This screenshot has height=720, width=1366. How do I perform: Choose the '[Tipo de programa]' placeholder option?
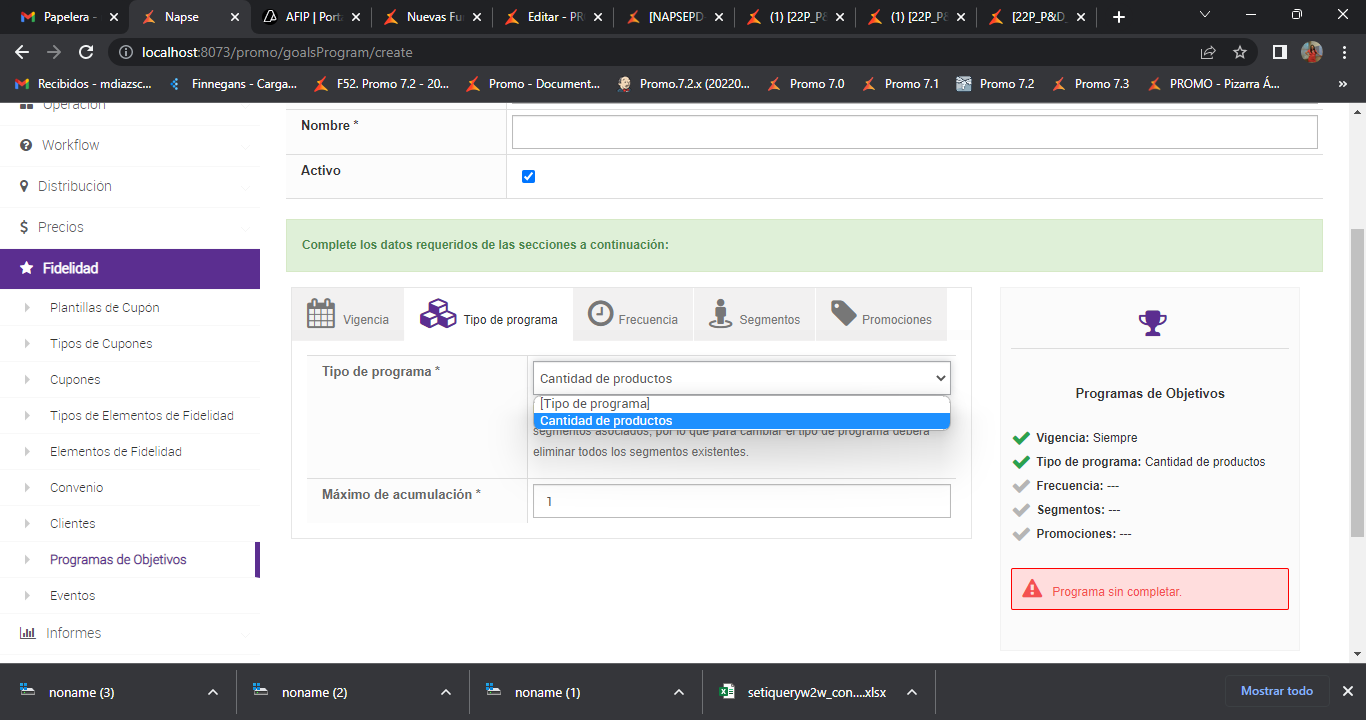pos(741,404)
